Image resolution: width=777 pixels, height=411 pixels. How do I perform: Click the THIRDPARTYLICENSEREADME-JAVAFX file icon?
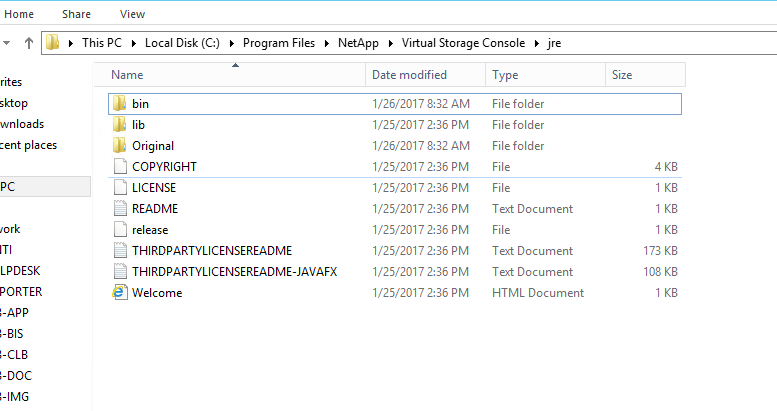pos(119,272)
